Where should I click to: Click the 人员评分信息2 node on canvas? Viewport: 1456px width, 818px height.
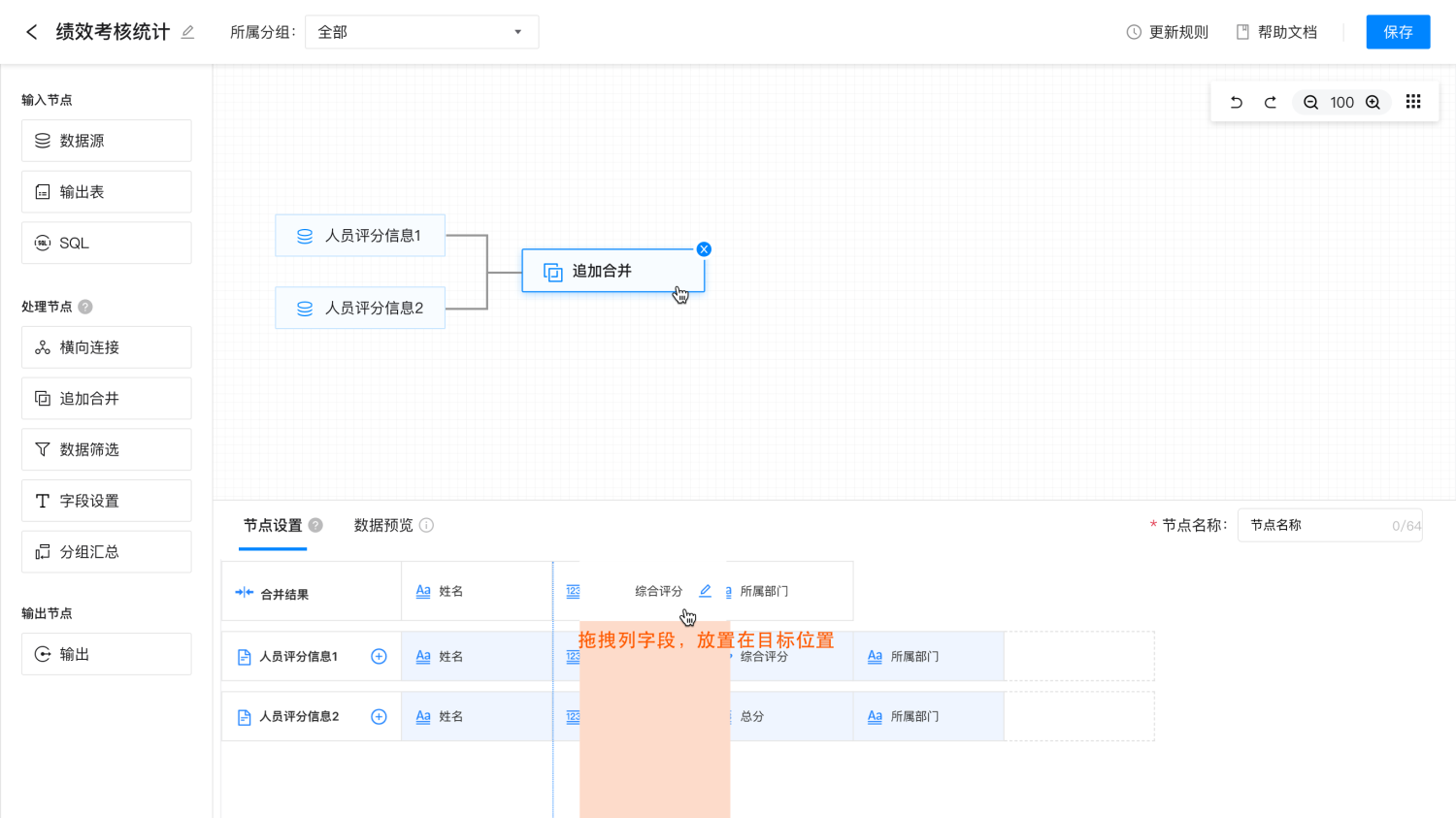[360, 308]
